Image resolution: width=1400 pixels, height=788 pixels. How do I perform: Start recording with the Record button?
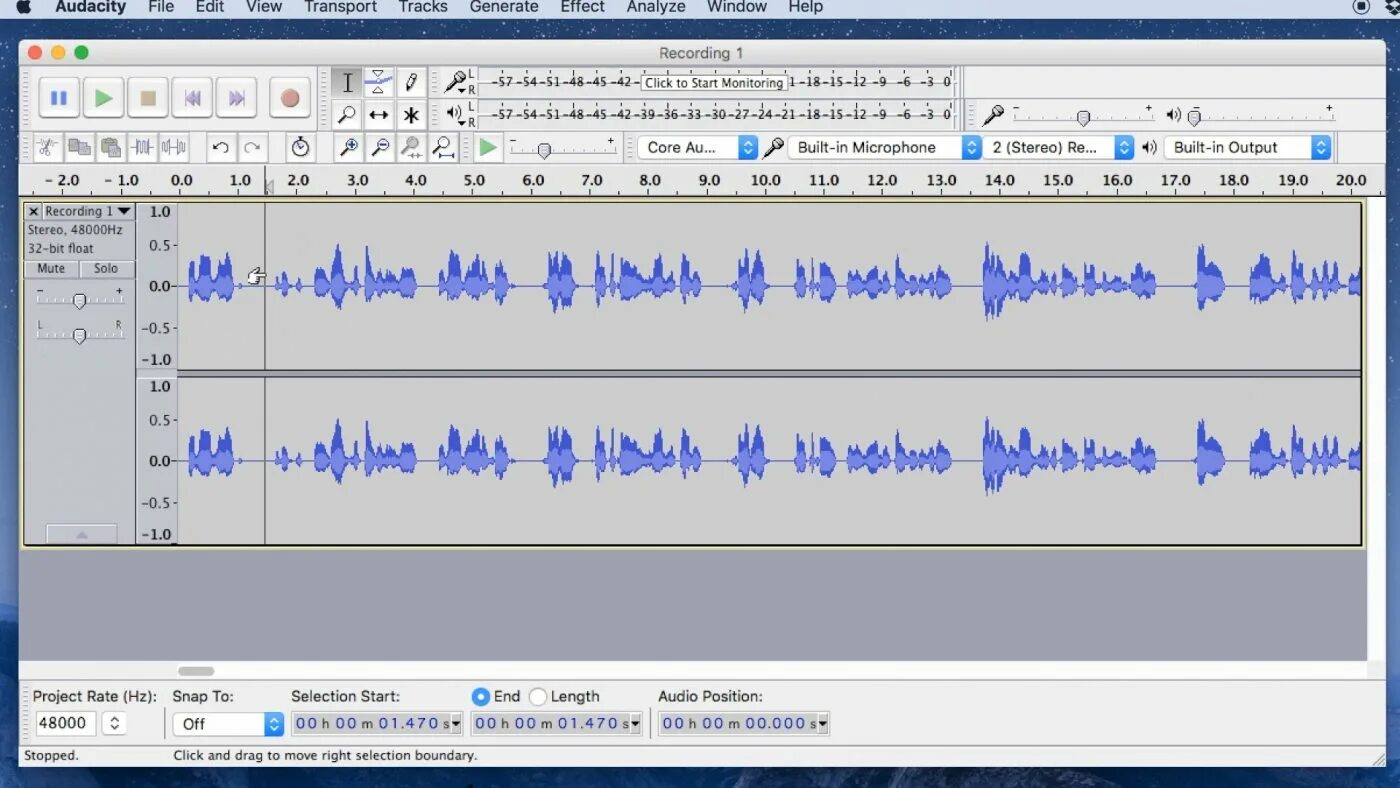click(x=290, y=98)
